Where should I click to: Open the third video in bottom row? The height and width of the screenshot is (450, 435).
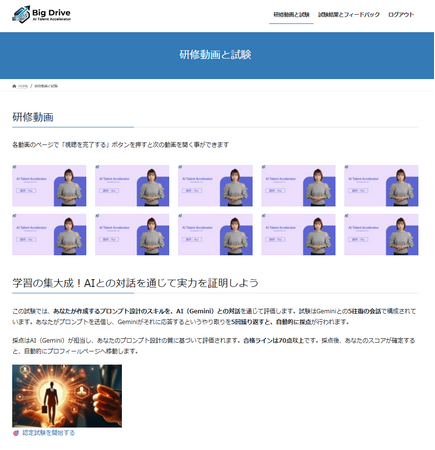[x=215, y=235]
